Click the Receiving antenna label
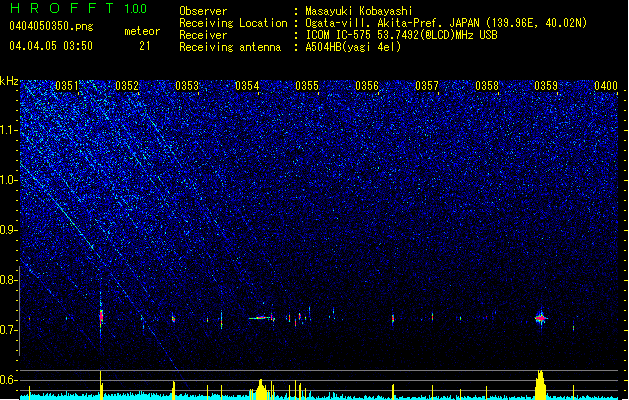The height and width of the screenshot is (400, 629). click(x=230, y=47)
